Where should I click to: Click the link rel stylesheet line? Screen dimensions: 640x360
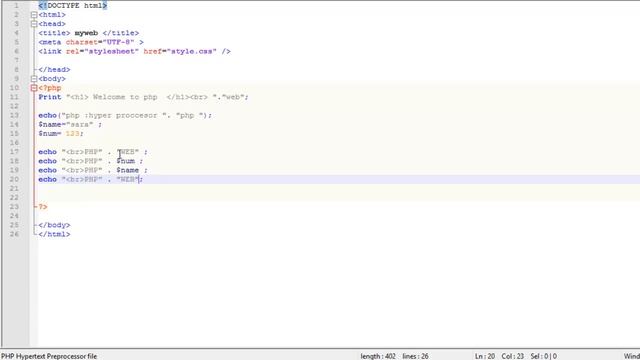click(134, 51)
